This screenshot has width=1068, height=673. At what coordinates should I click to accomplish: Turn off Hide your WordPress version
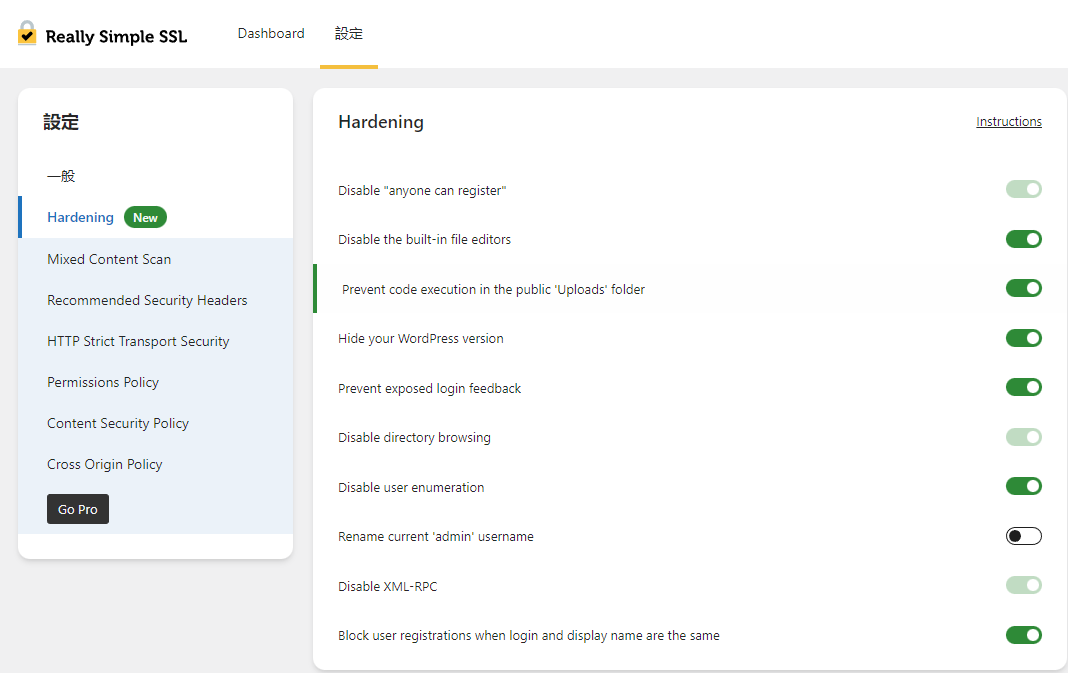[x=1023, y=338]
